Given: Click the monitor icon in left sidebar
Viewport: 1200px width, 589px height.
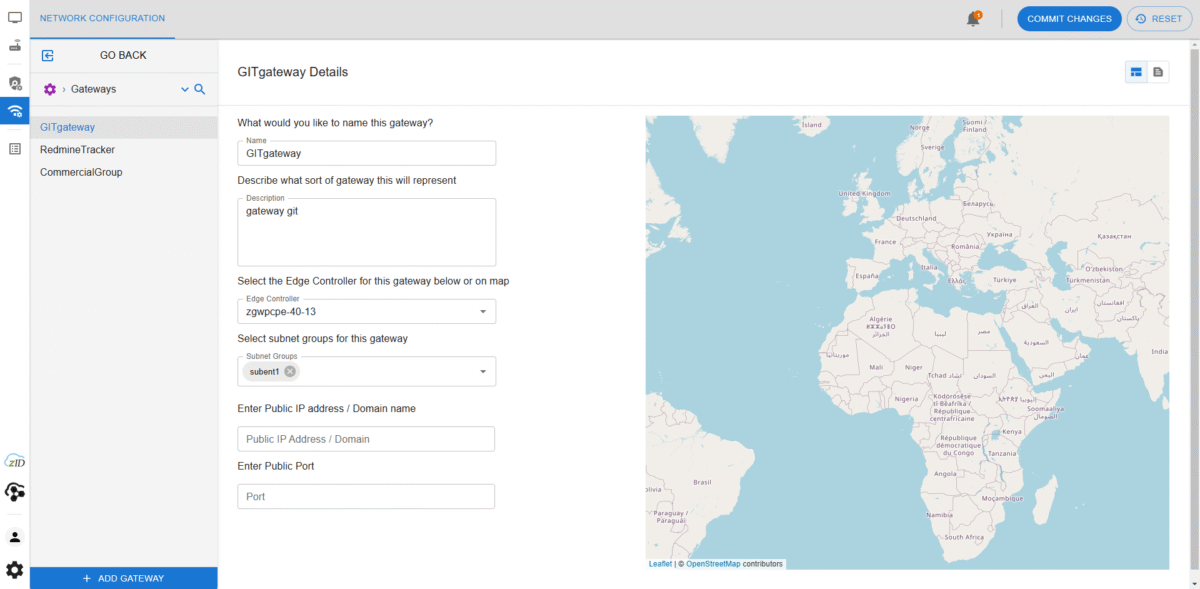Looking at the screenshot, I should [x=15, y=17].
